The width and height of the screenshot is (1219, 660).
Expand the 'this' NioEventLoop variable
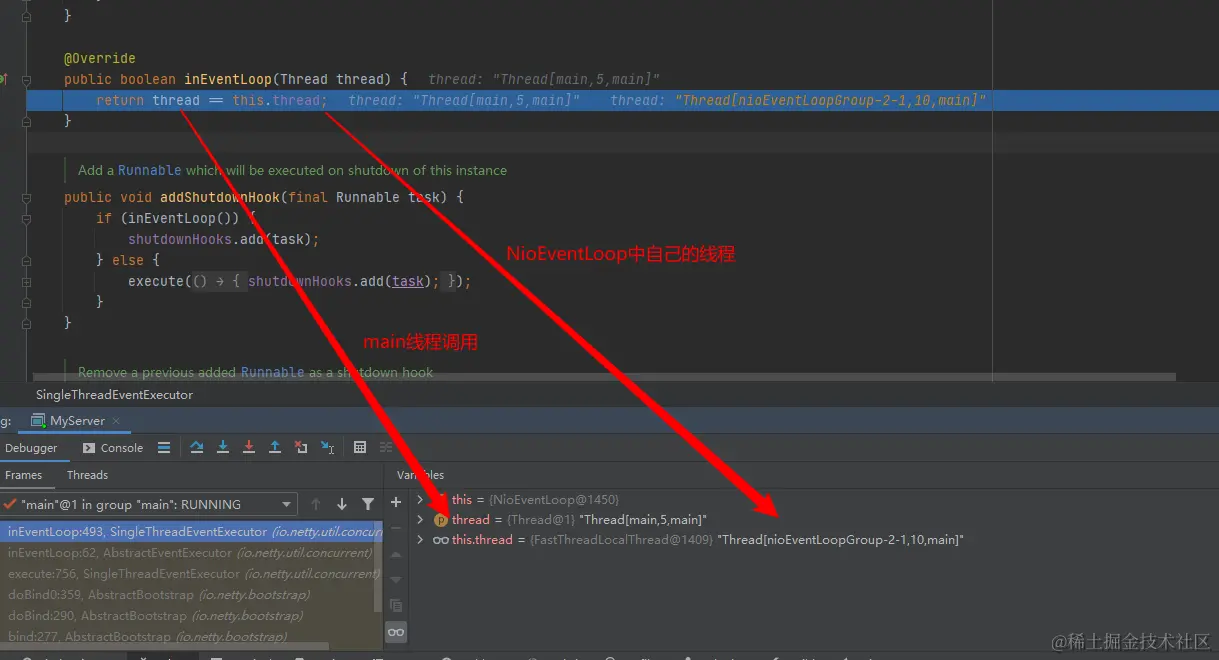click(x=420, y=499)
